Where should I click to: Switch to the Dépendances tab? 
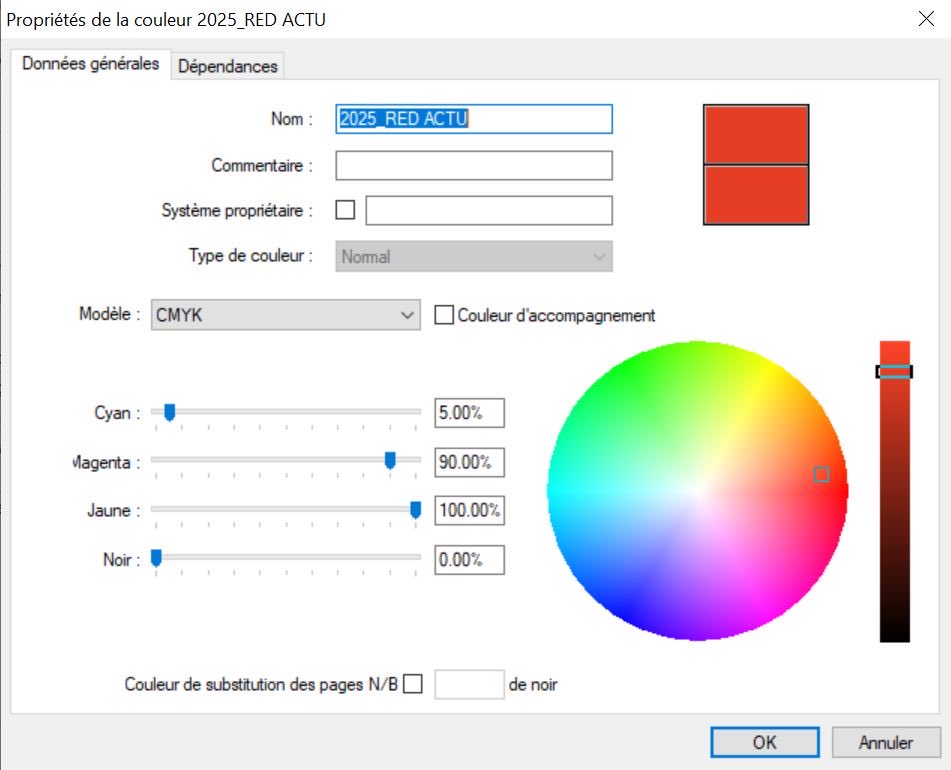[227, 66]
